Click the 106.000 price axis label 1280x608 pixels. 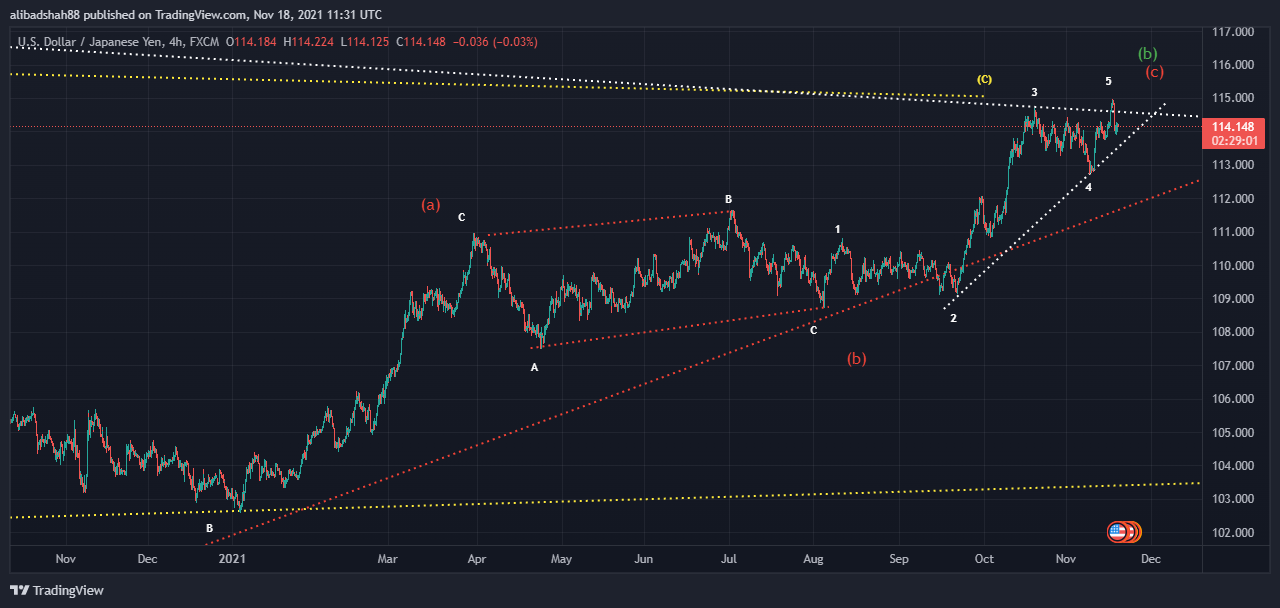coord(1234,399)
